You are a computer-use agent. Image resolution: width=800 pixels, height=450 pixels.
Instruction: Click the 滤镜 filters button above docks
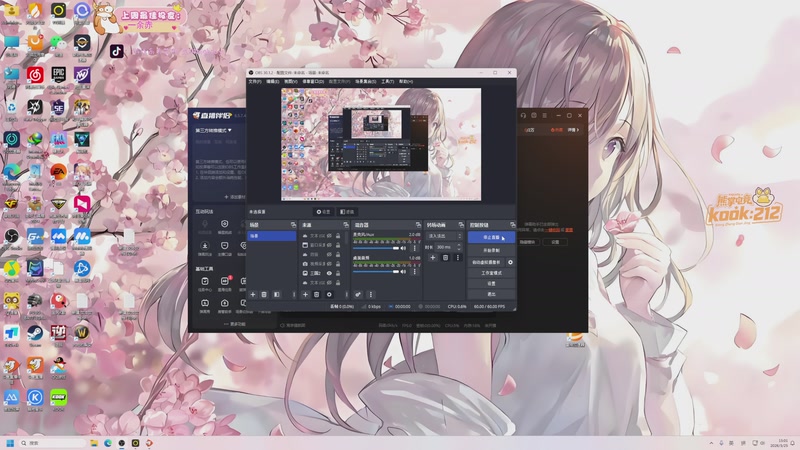347,212
